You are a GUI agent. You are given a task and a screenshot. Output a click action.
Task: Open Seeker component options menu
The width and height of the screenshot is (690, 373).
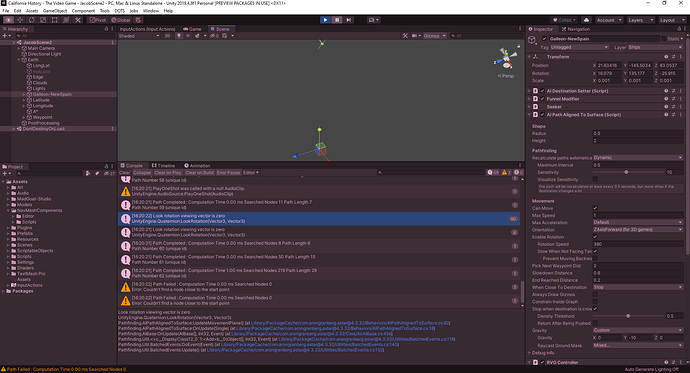click(x=681, y=106)
